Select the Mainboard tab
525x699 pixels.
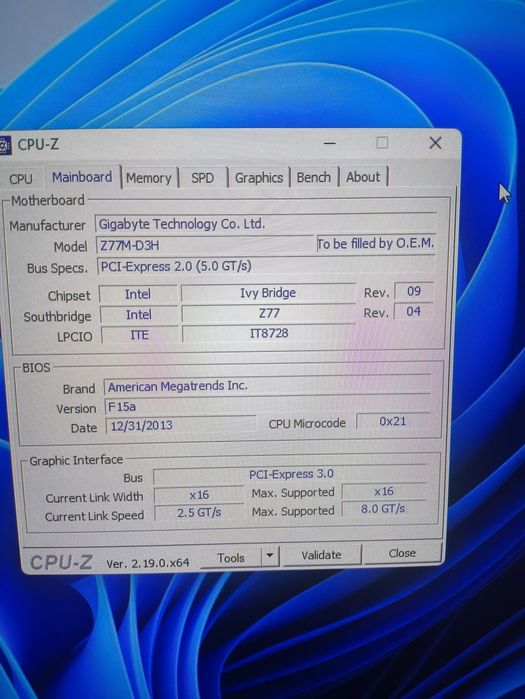[x=82, y=177]
